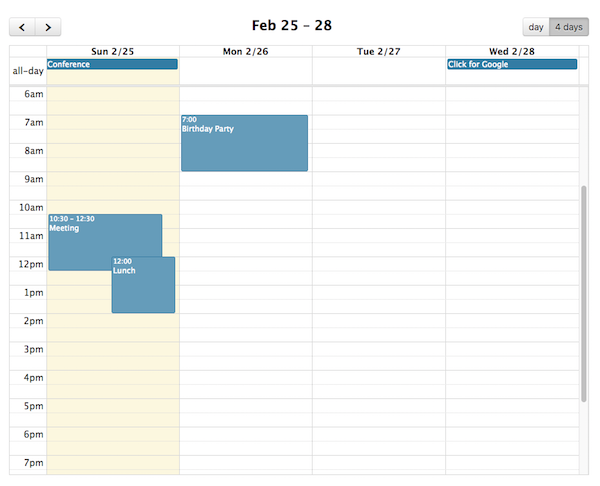The width and height of the screenshot is (600, 486).
Task: Select the Birthday Party event
Action: point(245,143)
